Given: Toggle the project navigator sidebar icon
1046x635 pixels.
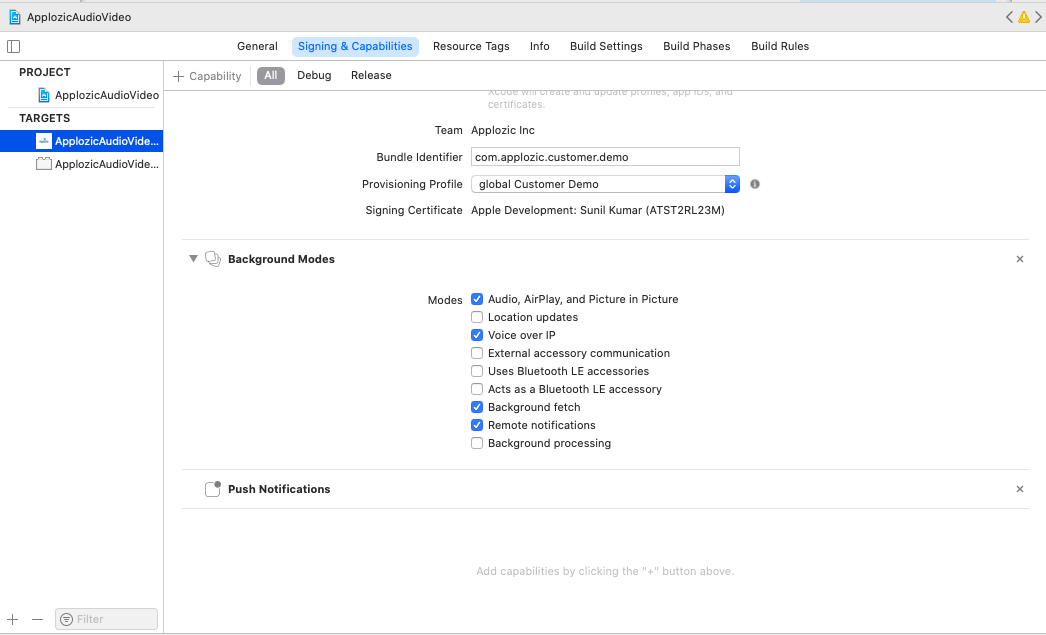Looking at the screenshot, I should [13, 46].
